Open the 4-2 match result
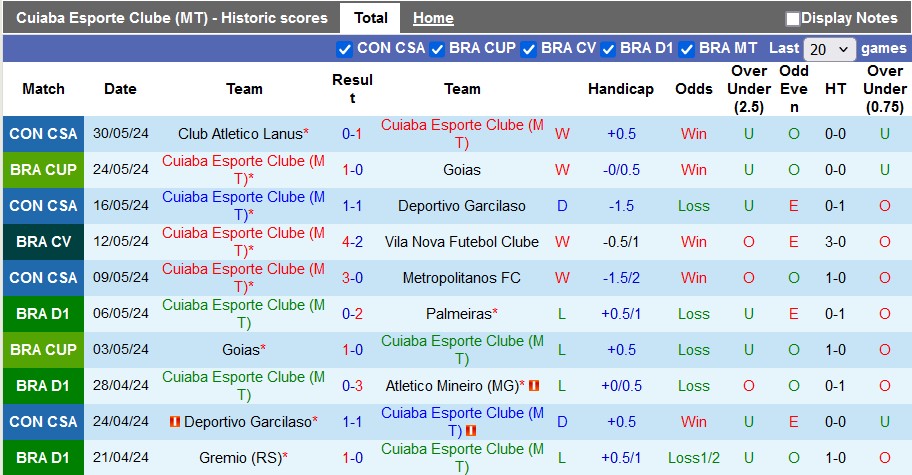The width and height of the screenshot is (912, 475). 352,242
